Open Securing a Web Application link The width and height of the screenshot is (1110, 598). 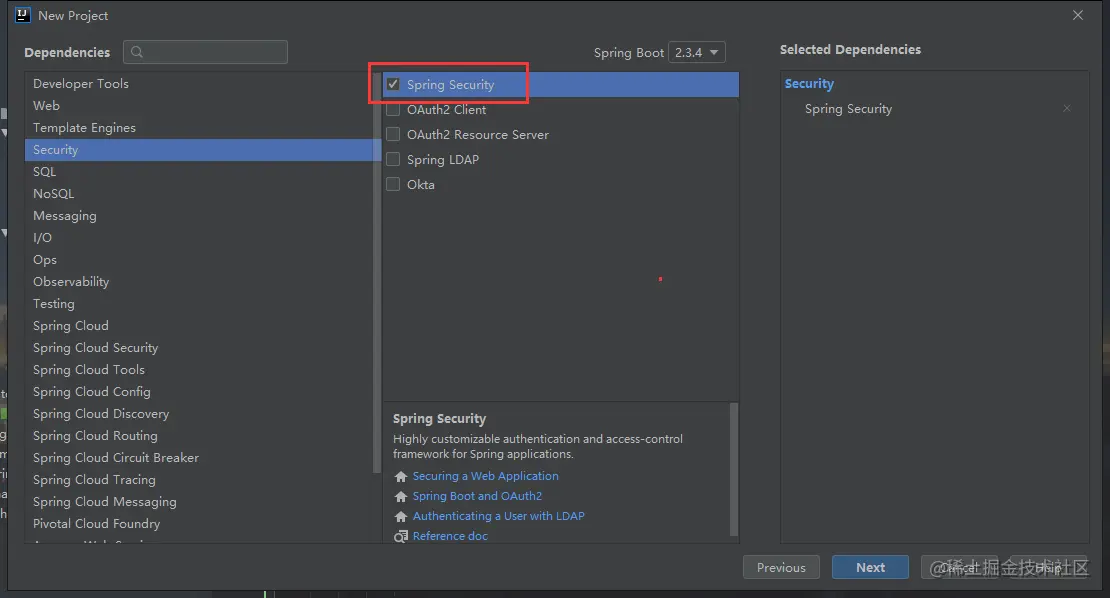[486, 476]
